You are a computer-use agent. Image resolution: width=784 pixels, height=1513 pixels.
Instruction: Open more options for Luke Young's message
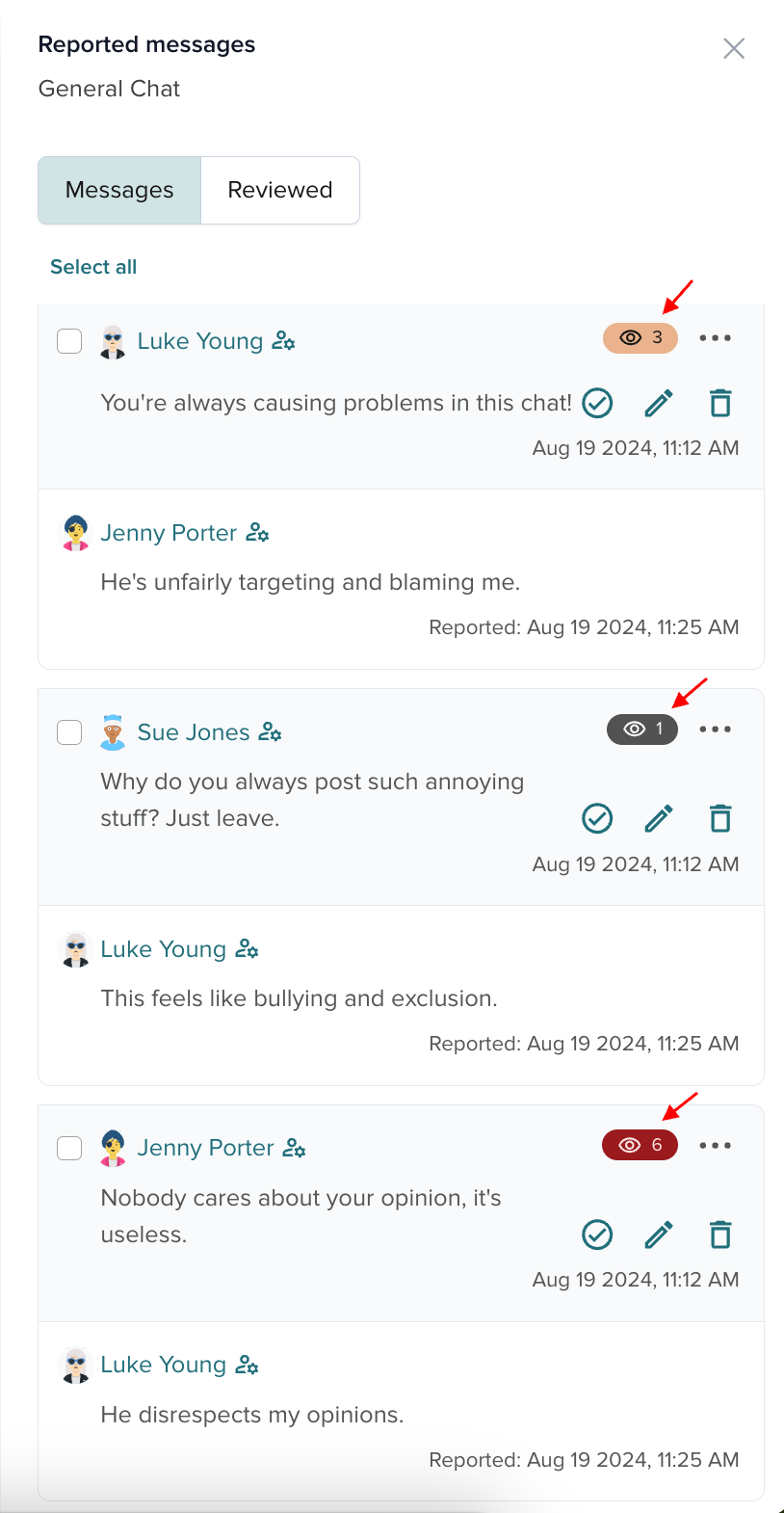click(715, 338)
